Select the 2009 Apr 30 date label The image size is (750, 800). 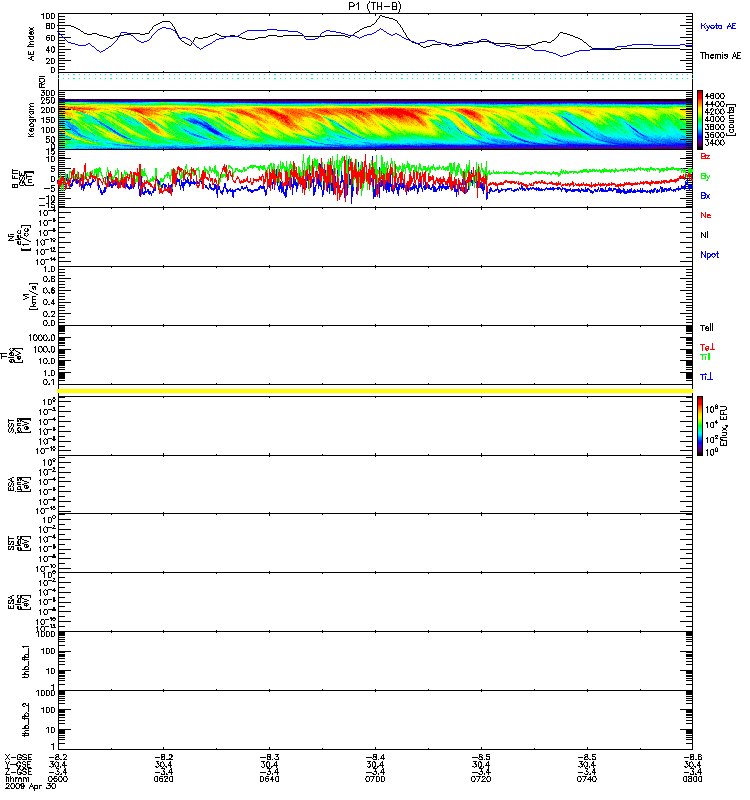(30, 786)
